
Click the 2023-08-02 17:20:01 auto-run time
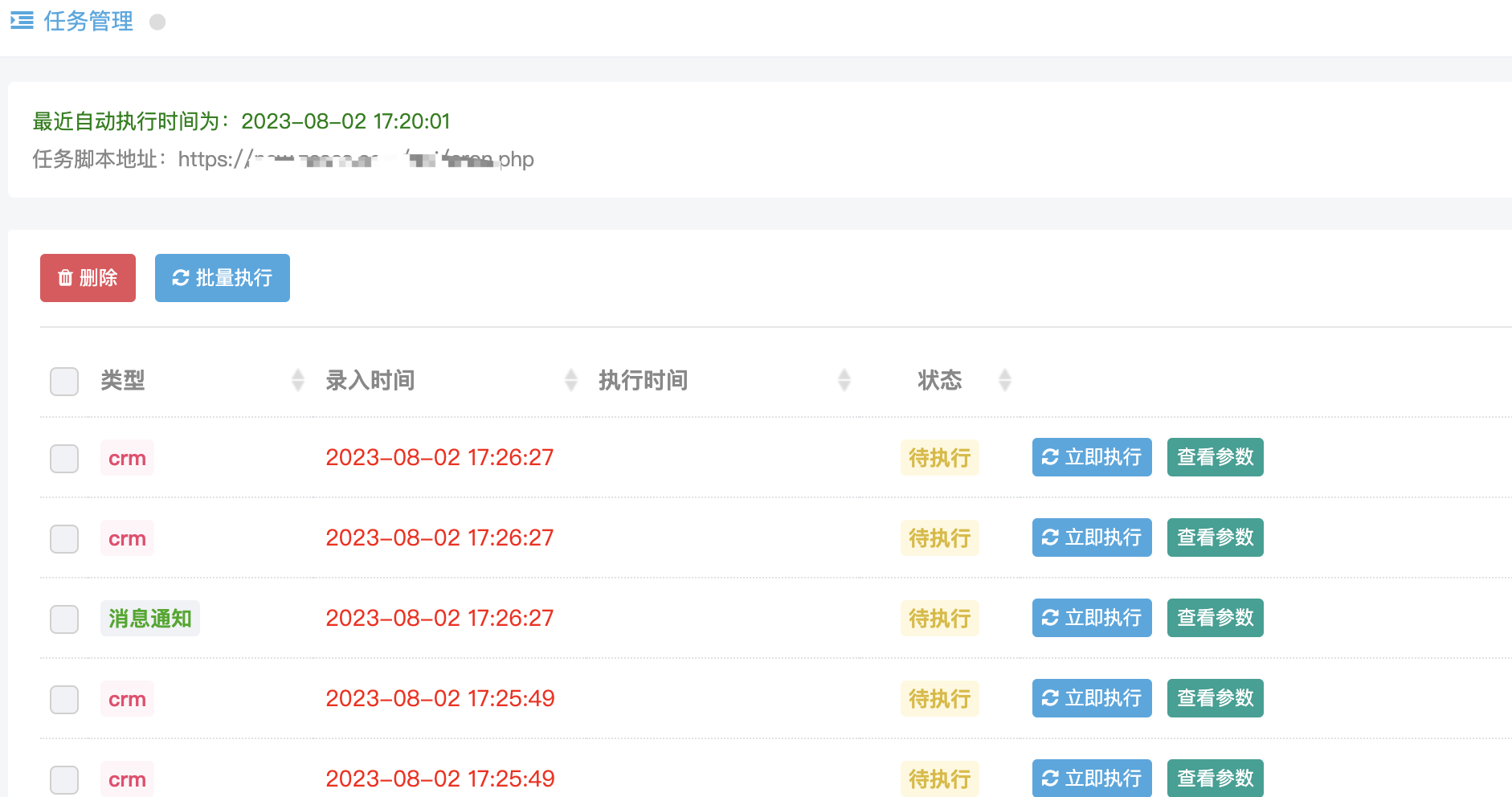click(345, 121)
